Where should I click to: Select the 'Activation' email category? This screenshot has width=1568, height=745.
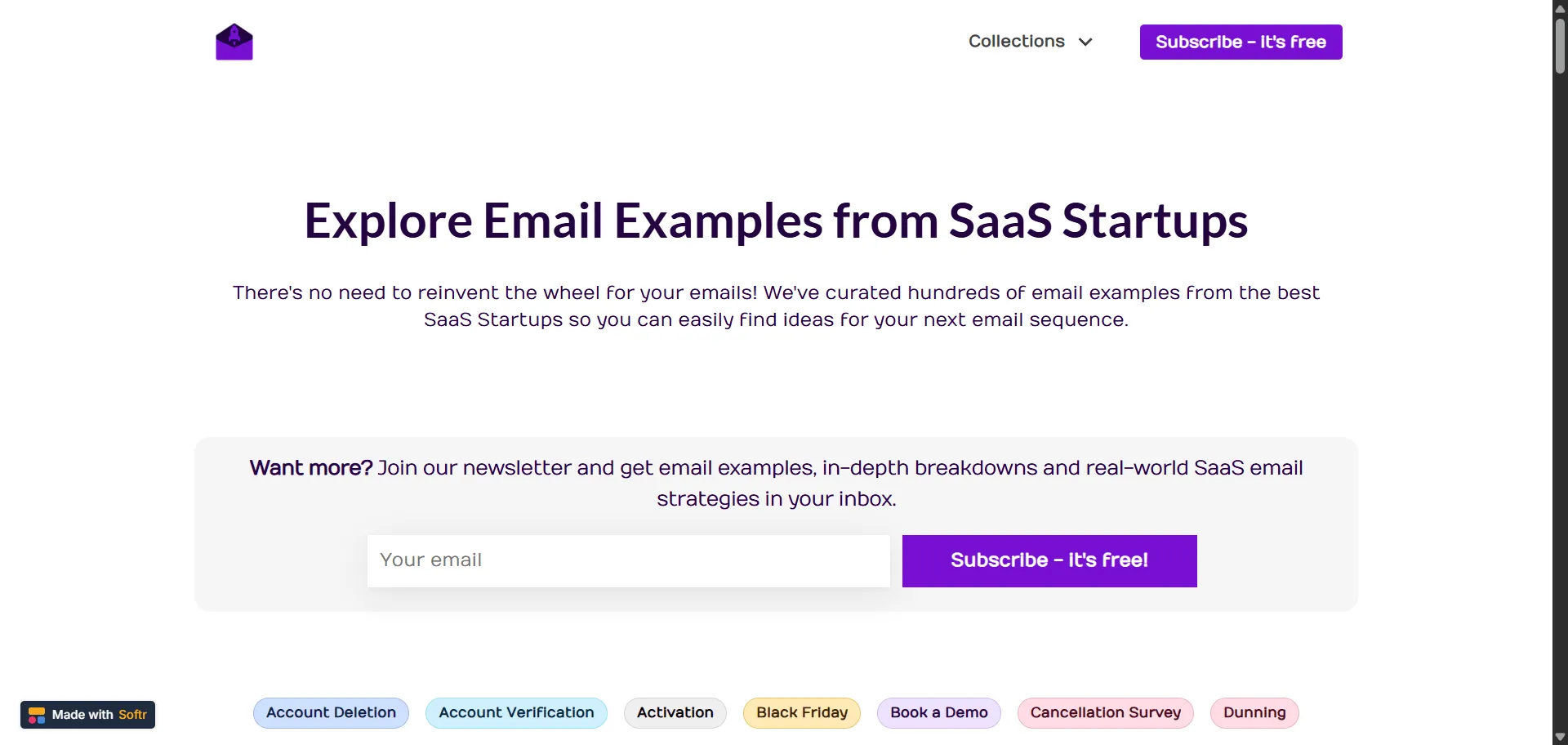tap(674, 712)
